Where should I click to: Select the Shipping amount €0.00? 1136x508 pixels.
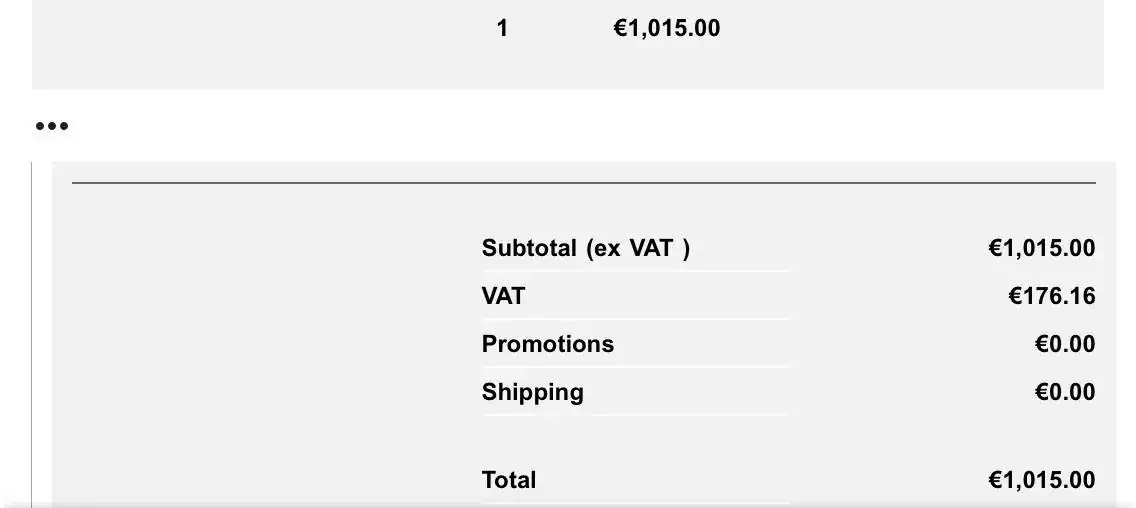click(x=1064, y=392)
